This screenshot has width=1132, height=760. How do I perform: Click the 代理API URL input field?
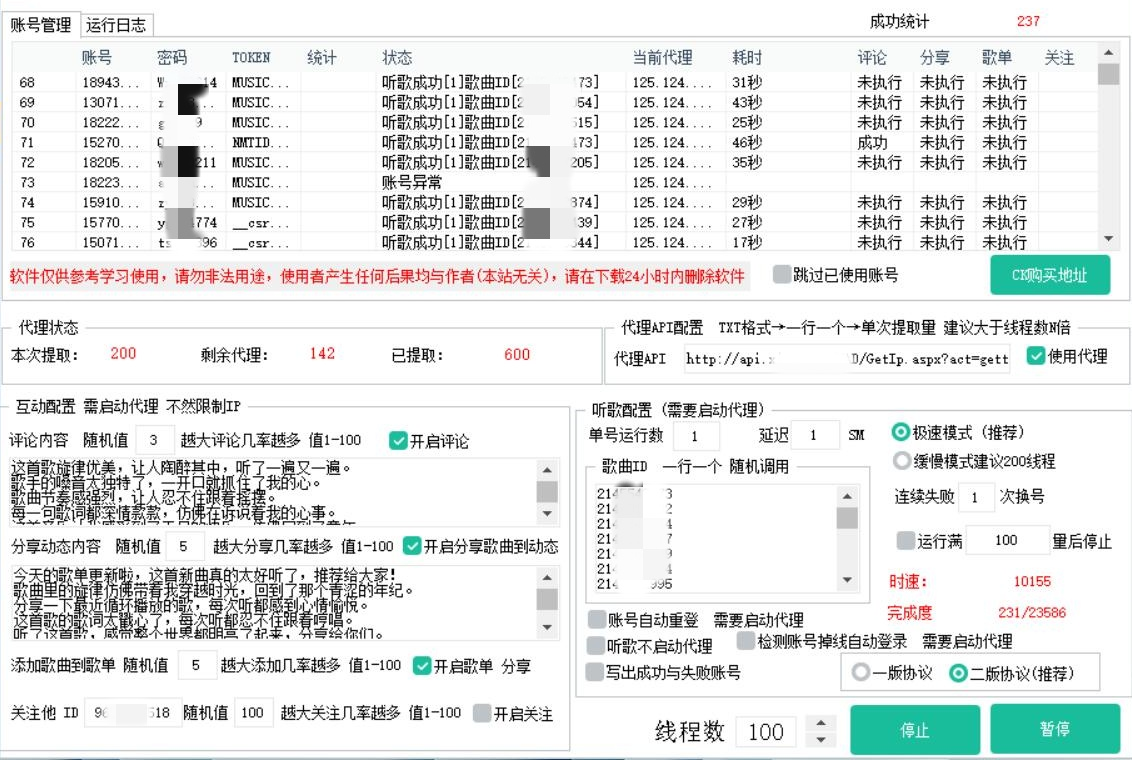(x=846, y=358)
